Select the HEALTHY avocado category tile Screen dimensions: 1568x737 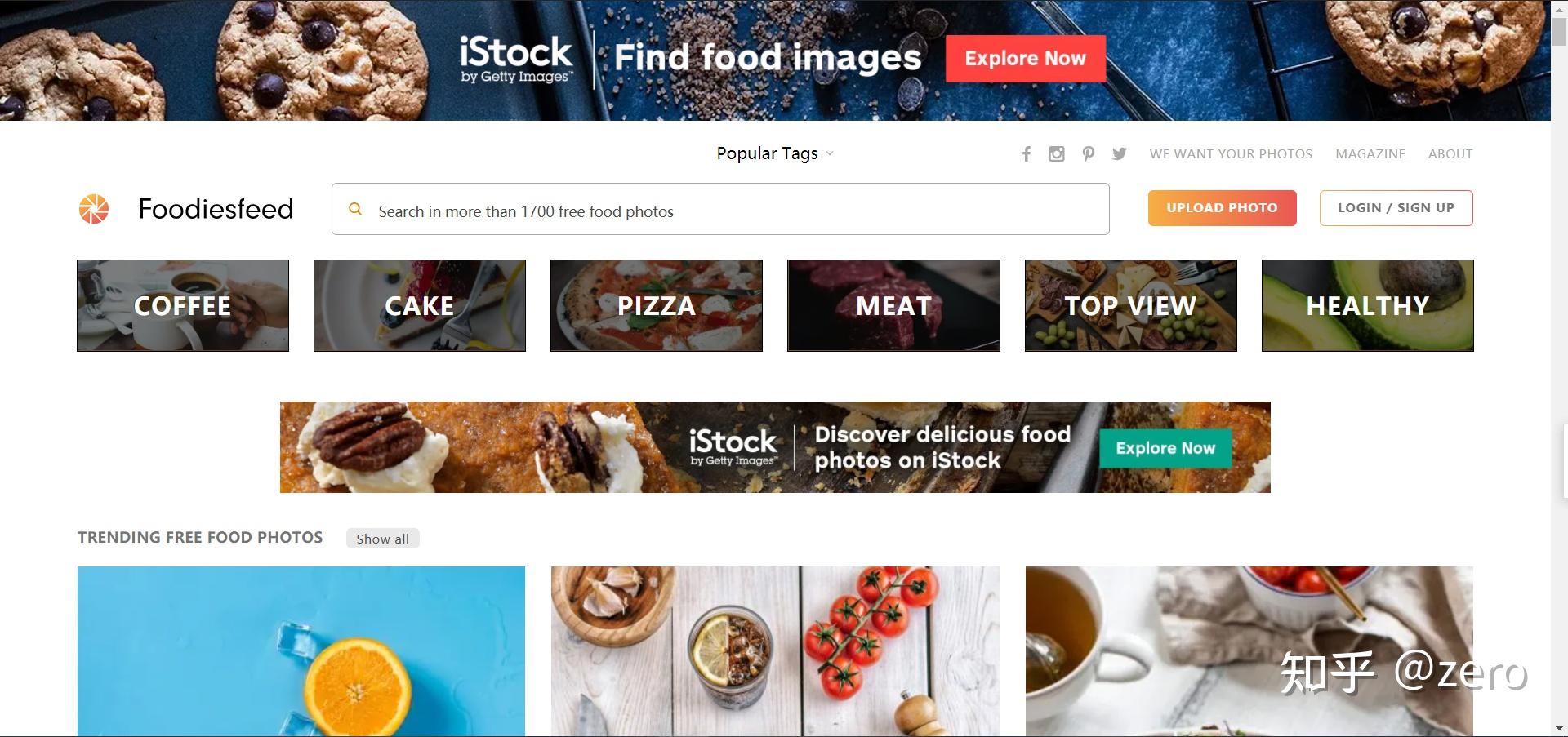click(1368, 306)
